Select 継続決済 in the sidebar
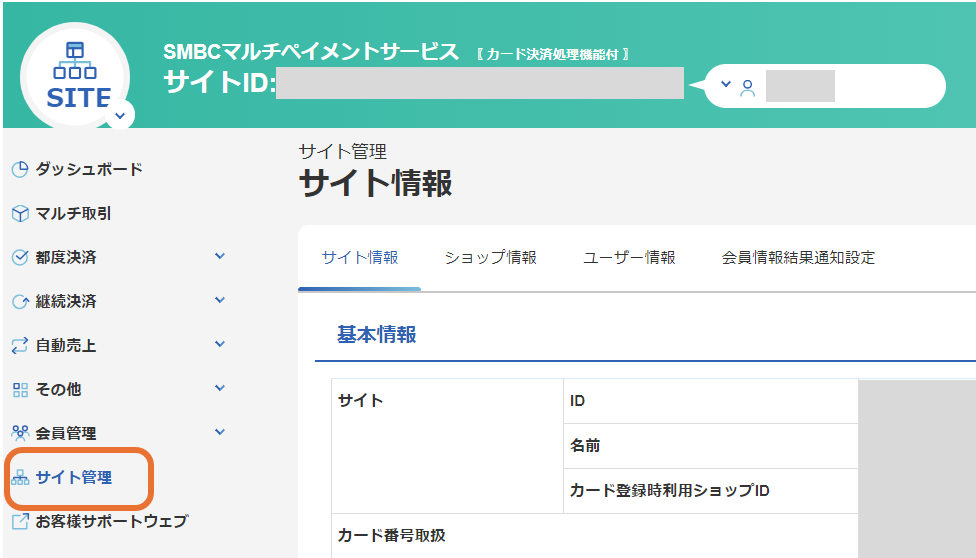976x558 pixels. [x=66, y=301]
